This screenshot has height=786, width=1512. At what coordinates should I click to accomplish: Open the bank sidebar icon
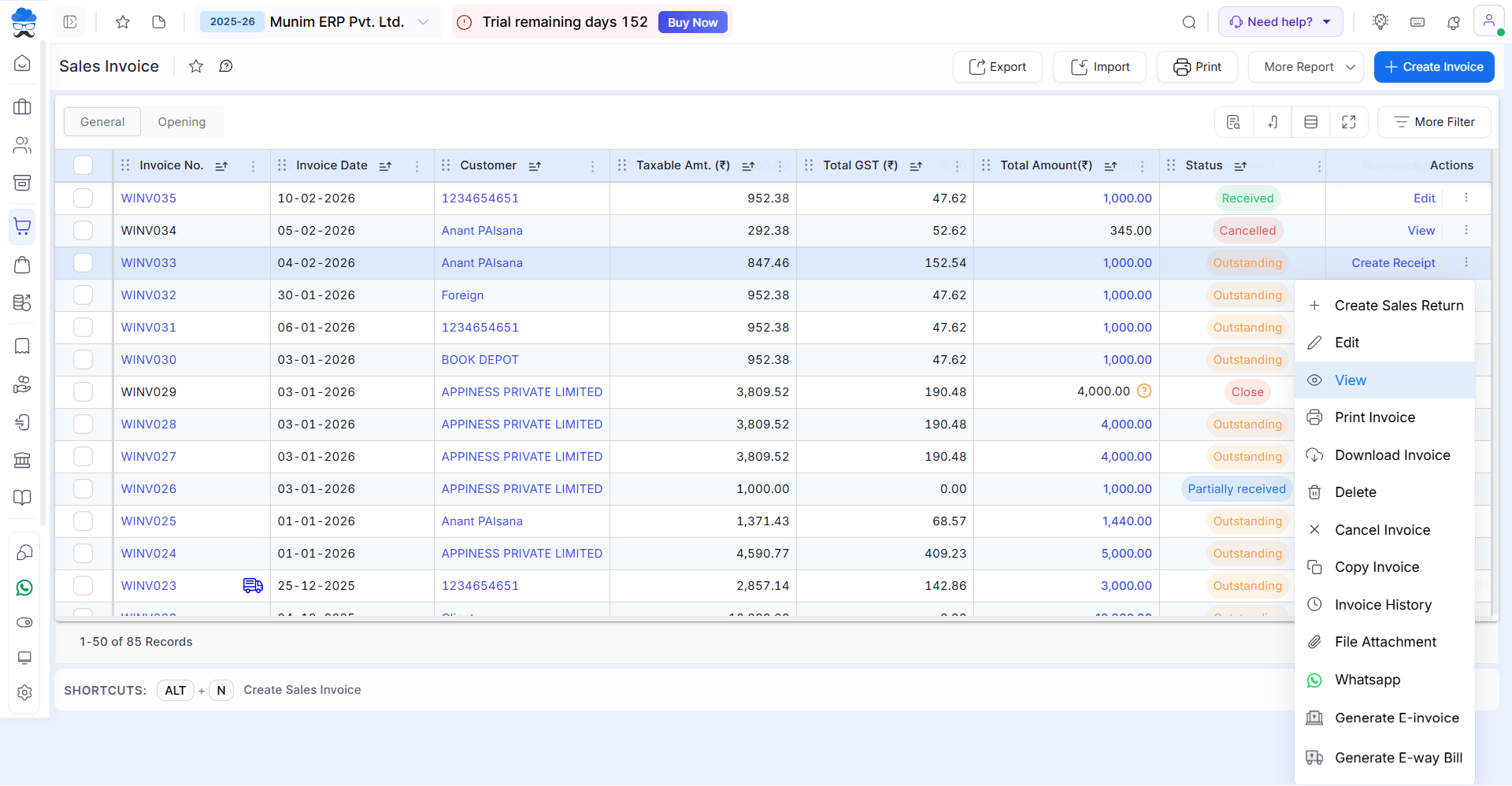coord(23,460)
